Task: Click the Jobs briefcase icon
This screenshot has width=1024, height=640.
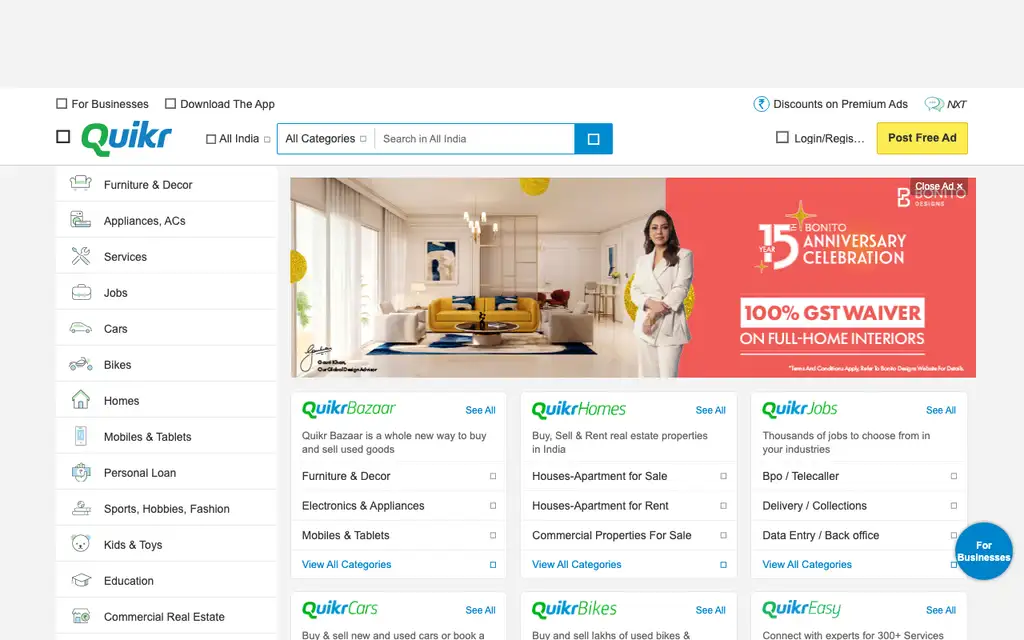Action: pos(81,292)
